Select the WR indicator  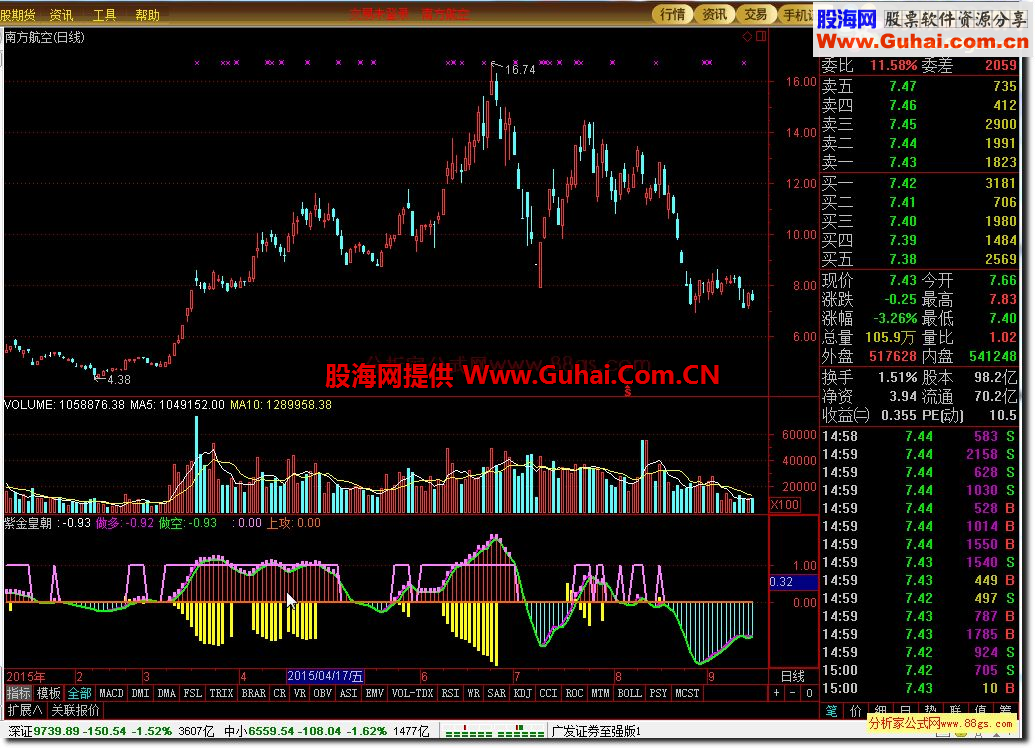coord(473,693)
